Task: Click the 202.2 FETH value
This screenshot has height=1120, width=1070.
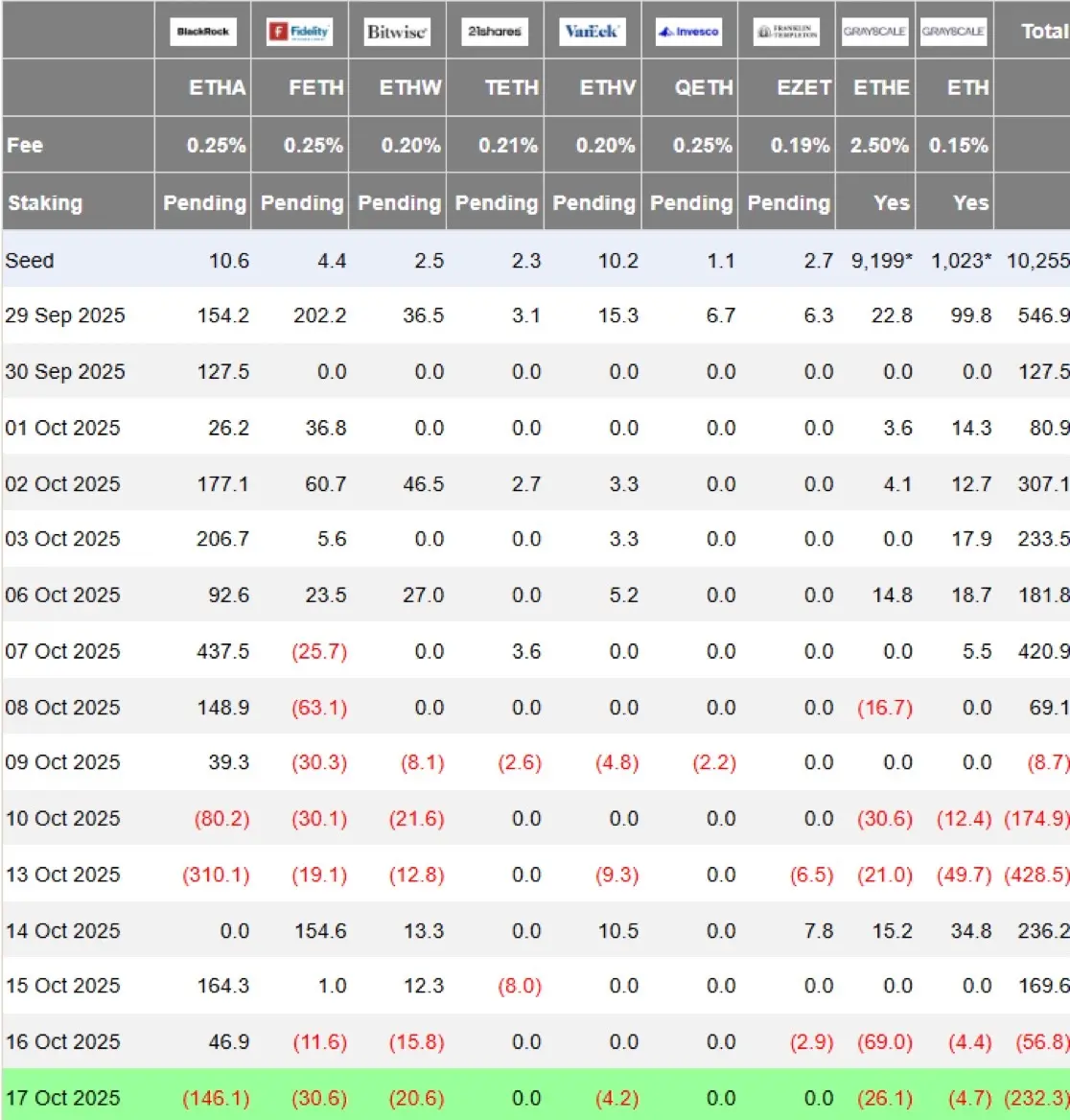Action: (320, 315)
